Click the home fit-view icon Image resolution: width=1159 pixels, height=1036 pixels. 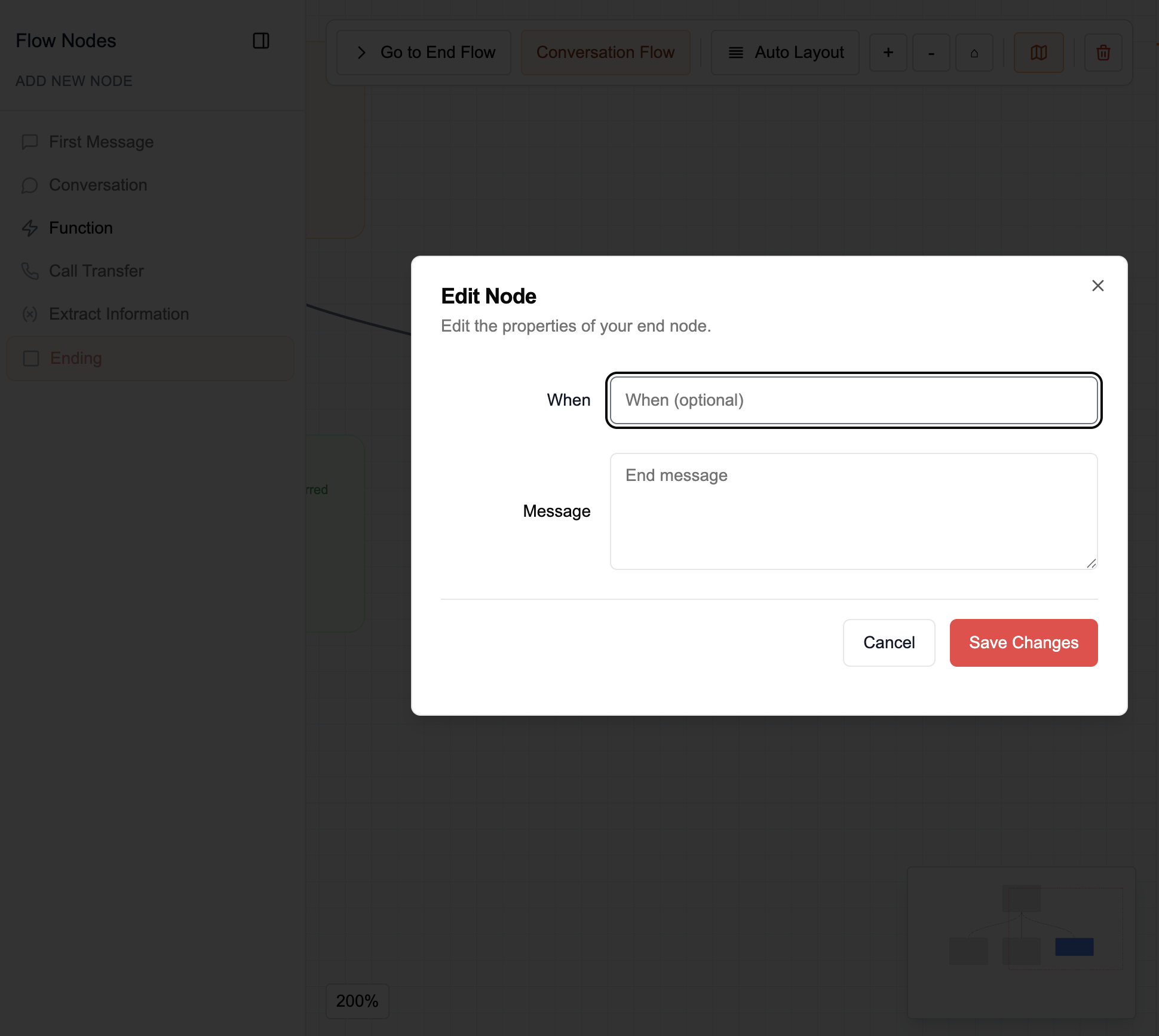[x=974, y=53]
